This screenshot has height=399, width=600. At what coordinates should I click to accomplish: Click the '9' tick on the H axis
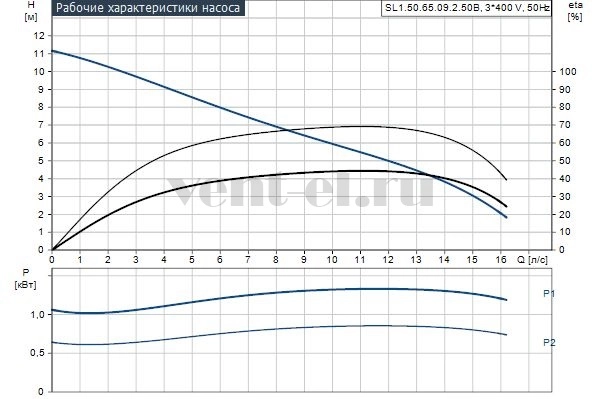41,89
